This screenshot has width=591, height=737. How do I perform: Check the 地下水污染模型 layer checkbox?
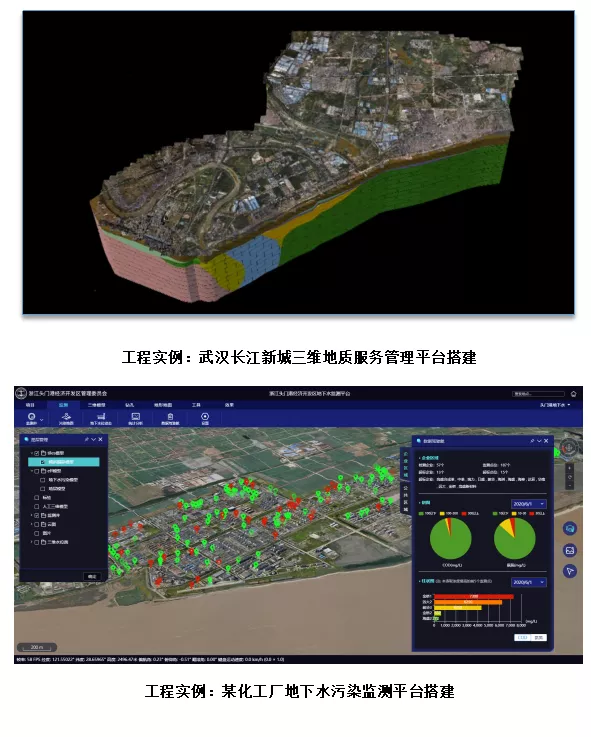(43, 480)
